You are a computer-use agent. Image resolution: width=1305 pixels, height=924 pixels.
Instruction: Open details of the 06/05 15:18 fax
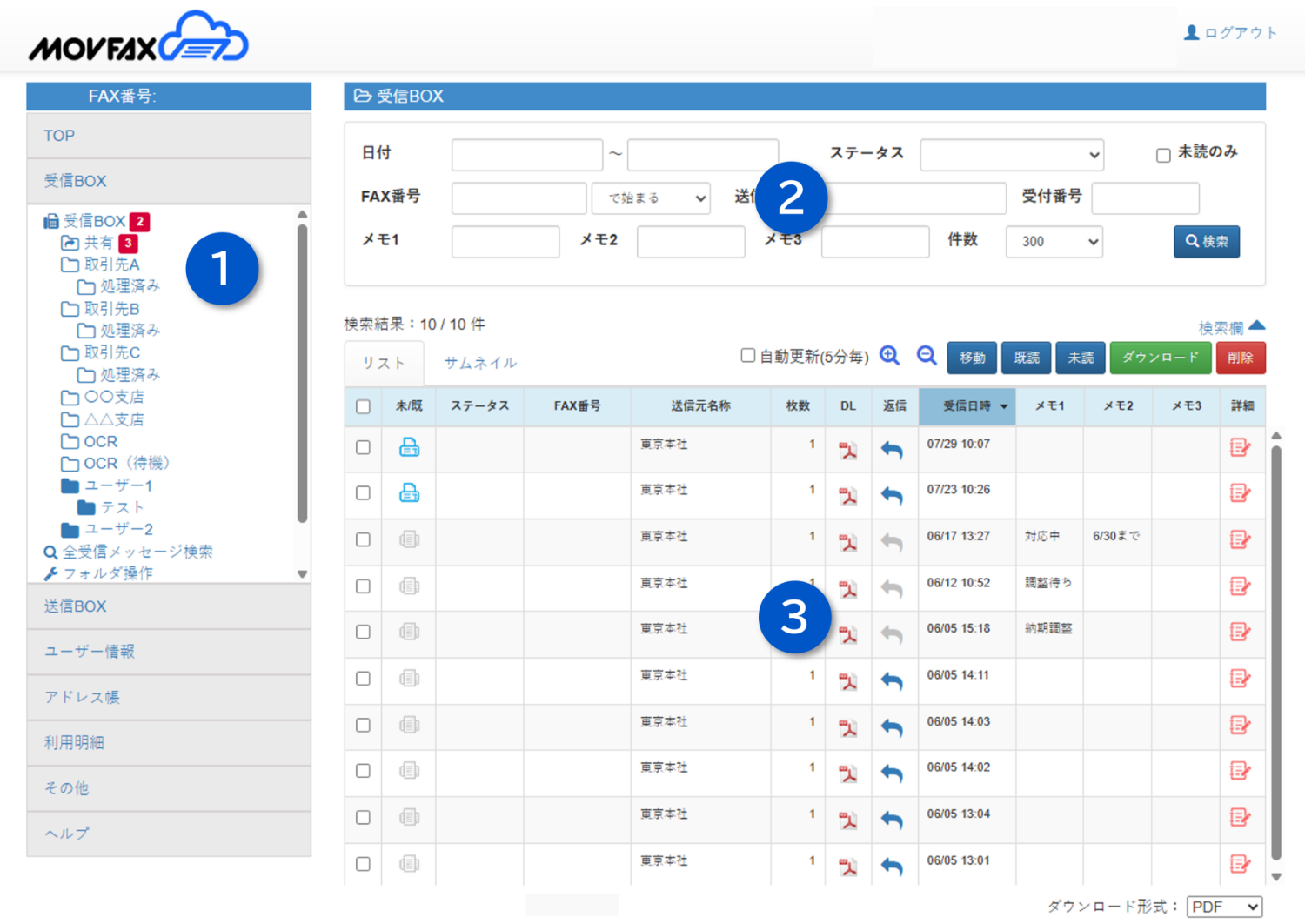1240,632
